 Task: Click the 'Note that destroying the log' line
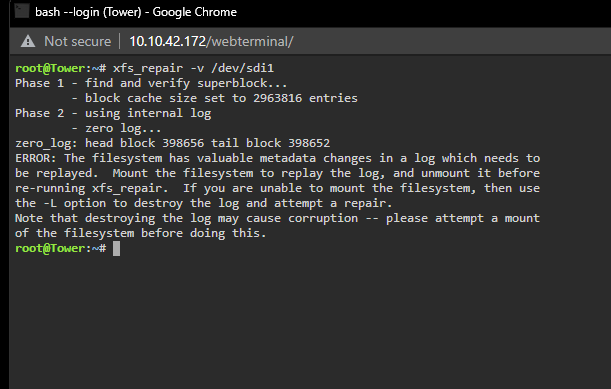pos(277,218)
